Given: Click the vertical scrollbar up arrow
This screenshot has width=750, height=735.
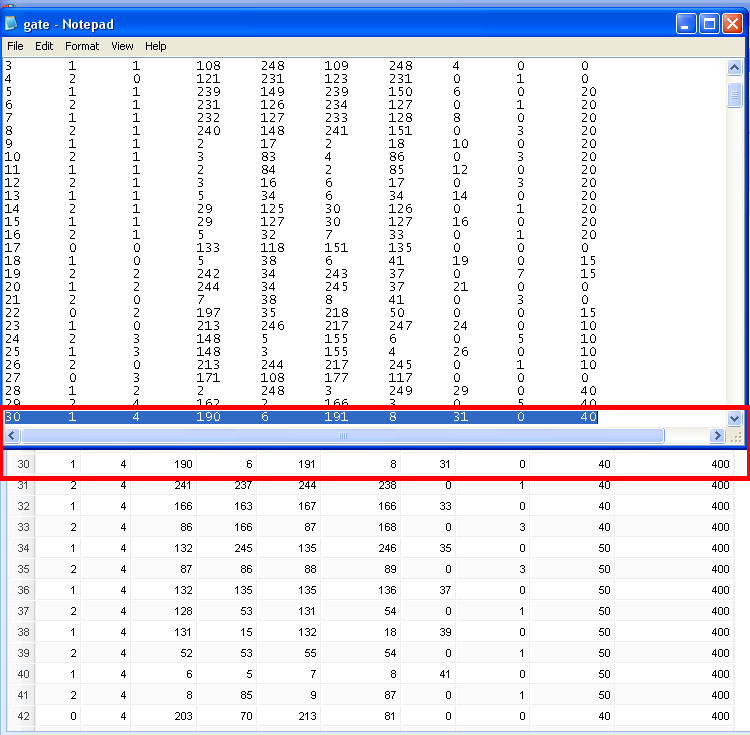Looking at the screenshot, I should (734, 68).
